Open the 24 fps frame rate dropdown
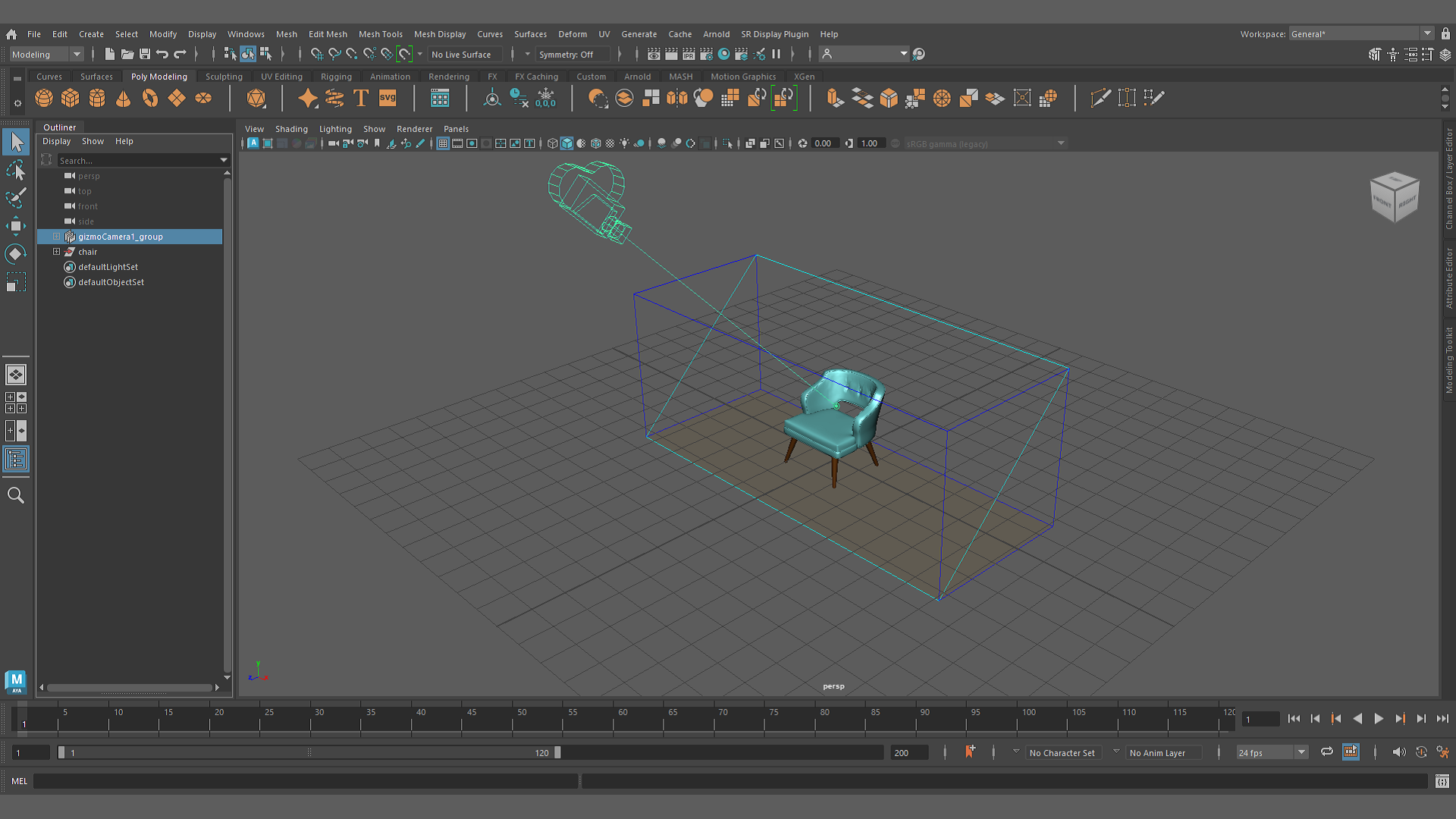Viewport: 1456px width, 819px height. [1272, 752]
